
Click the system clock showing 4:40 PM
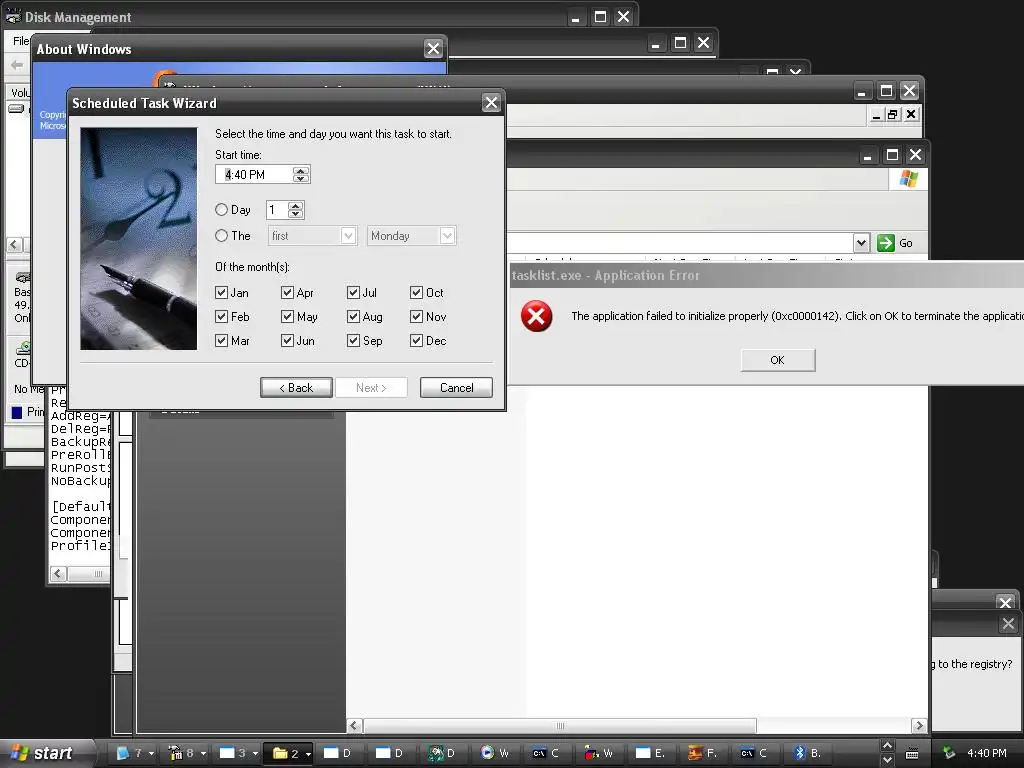pos(987,753)
